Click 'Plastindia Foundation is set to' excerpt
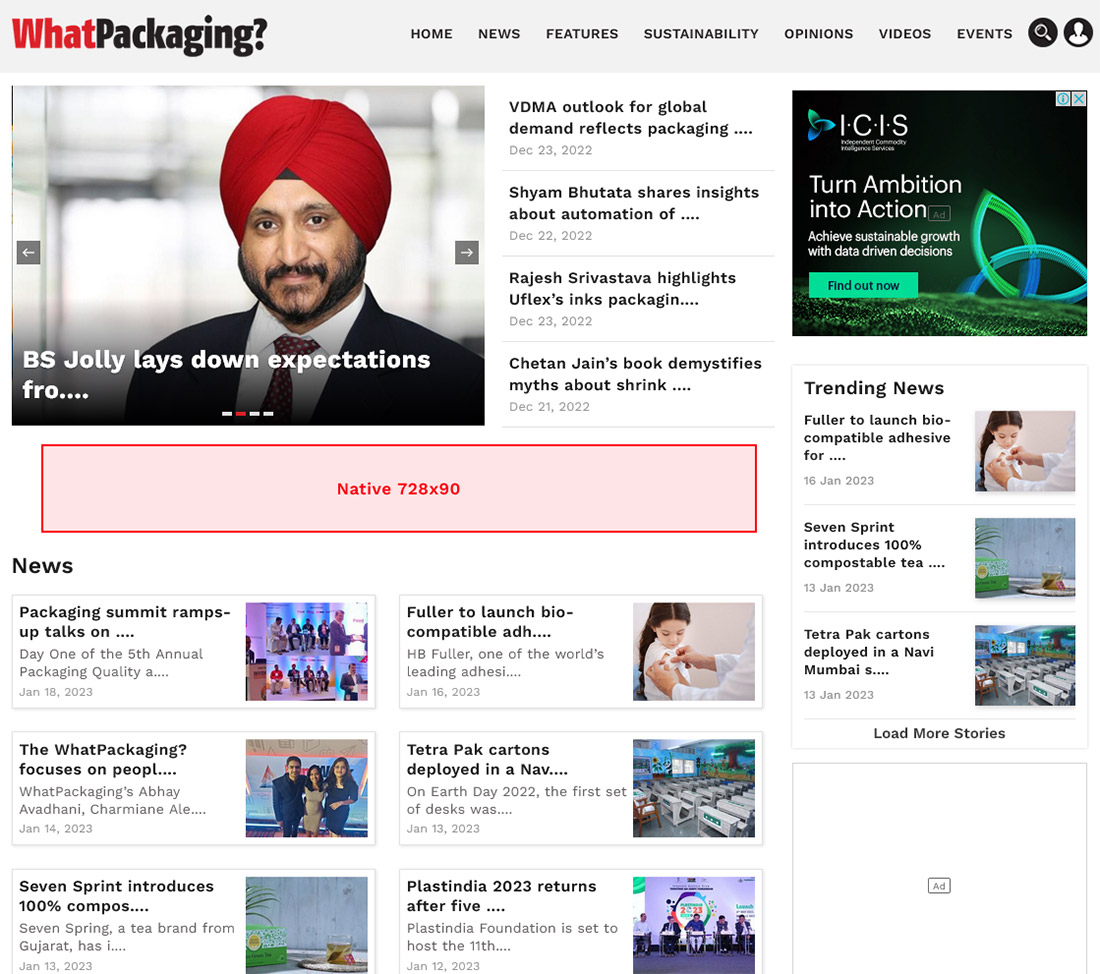1100x974 pixels. click(512, 937)
